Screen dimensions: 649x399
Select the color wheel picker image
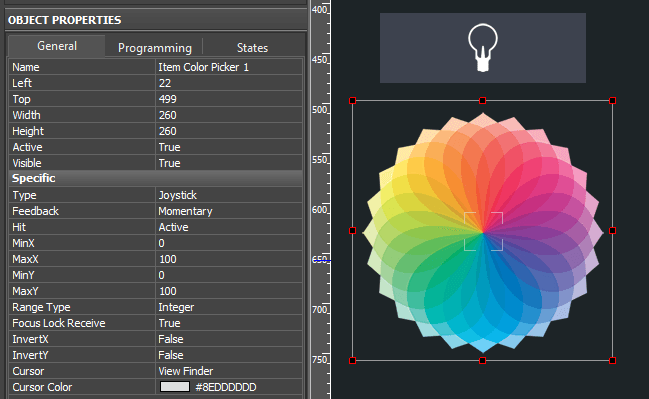coord(483,233)
